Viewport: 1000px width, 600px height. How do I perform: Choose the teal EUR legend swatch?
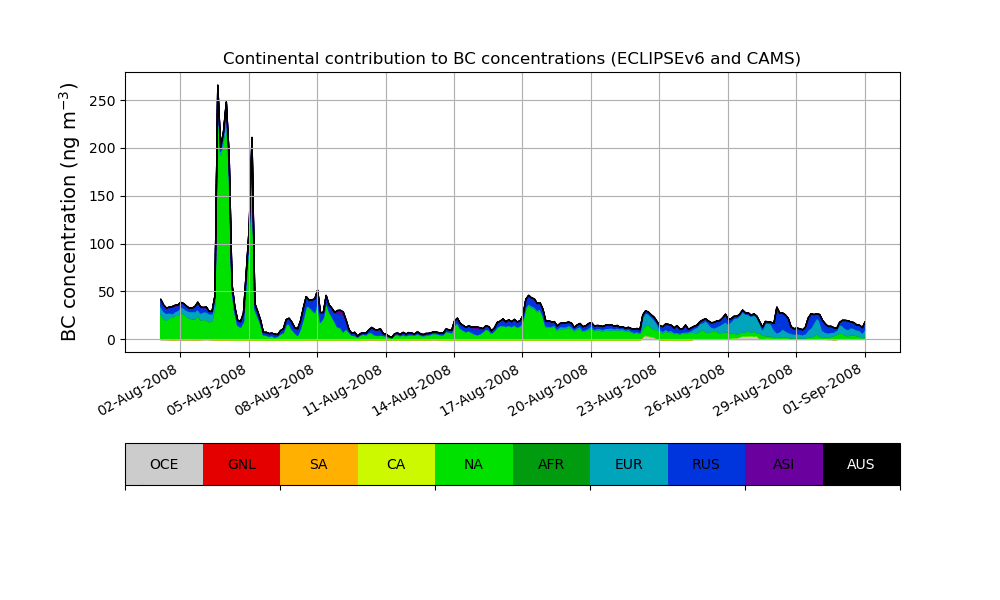pos(628,464)
